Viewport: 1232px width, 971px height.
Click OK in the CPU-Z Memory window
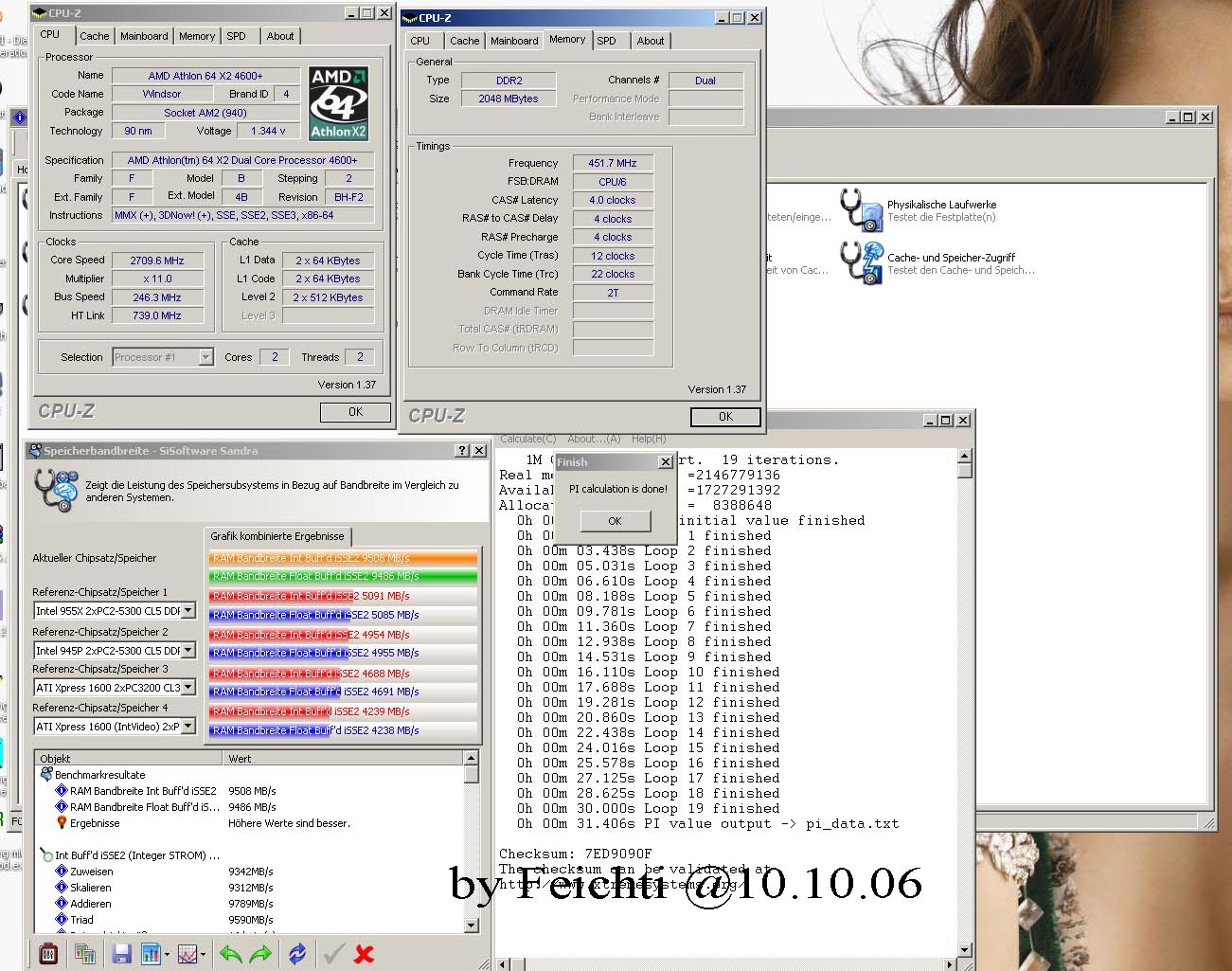[x=725, y=417]
